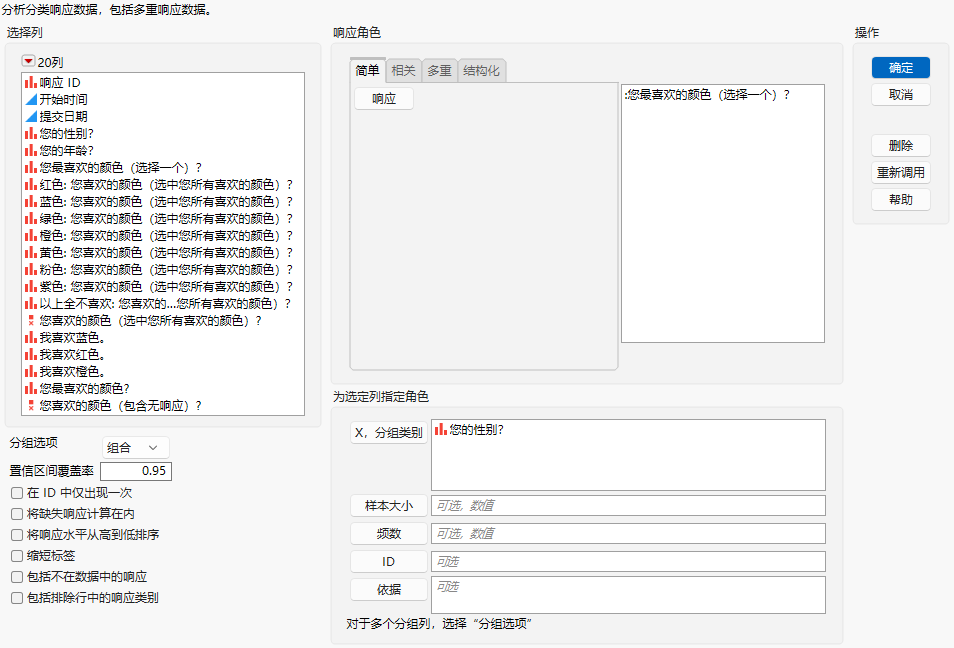Click the bar icon for 以上全不喜欢
Viewport: 954px width, 648px height.
(30, 304)
